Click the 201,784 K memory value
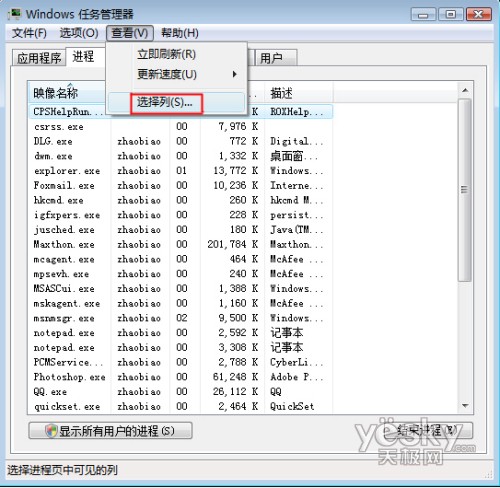Viewport: 500px width, 488px height. click(233, 244)
